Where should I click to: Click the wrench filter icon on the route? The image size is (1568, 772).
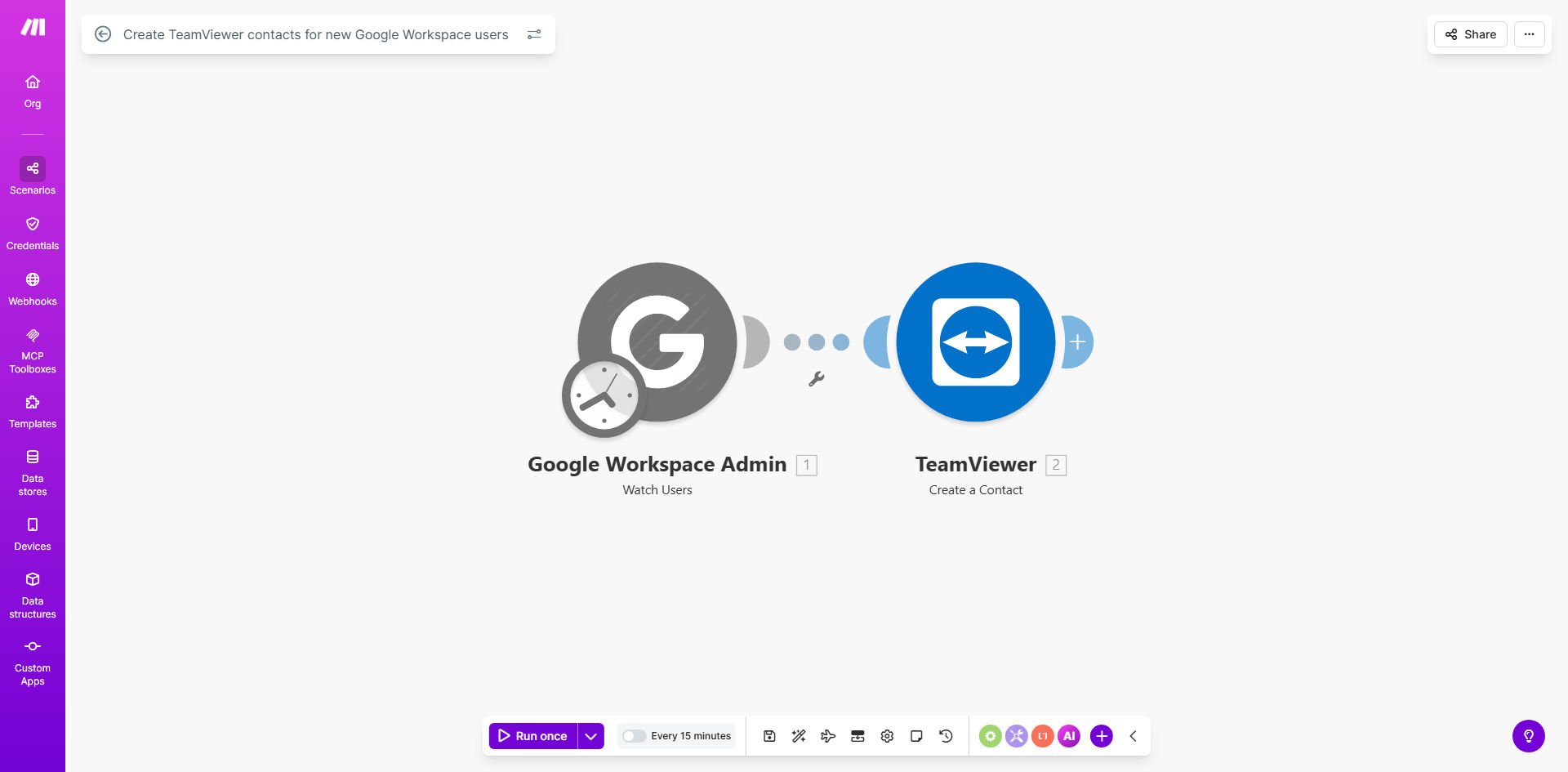816,379
